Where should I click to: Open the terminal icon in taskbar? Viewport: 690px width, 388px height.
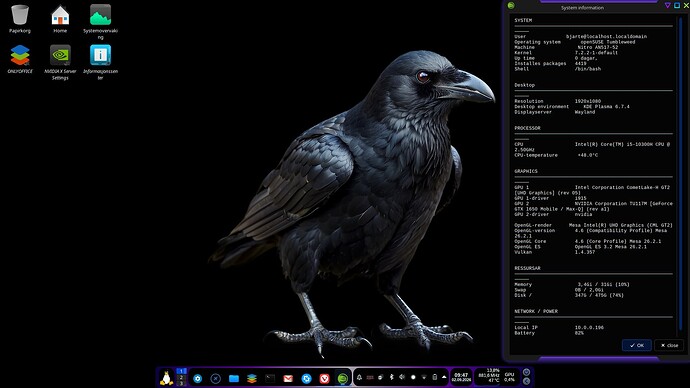270,378
